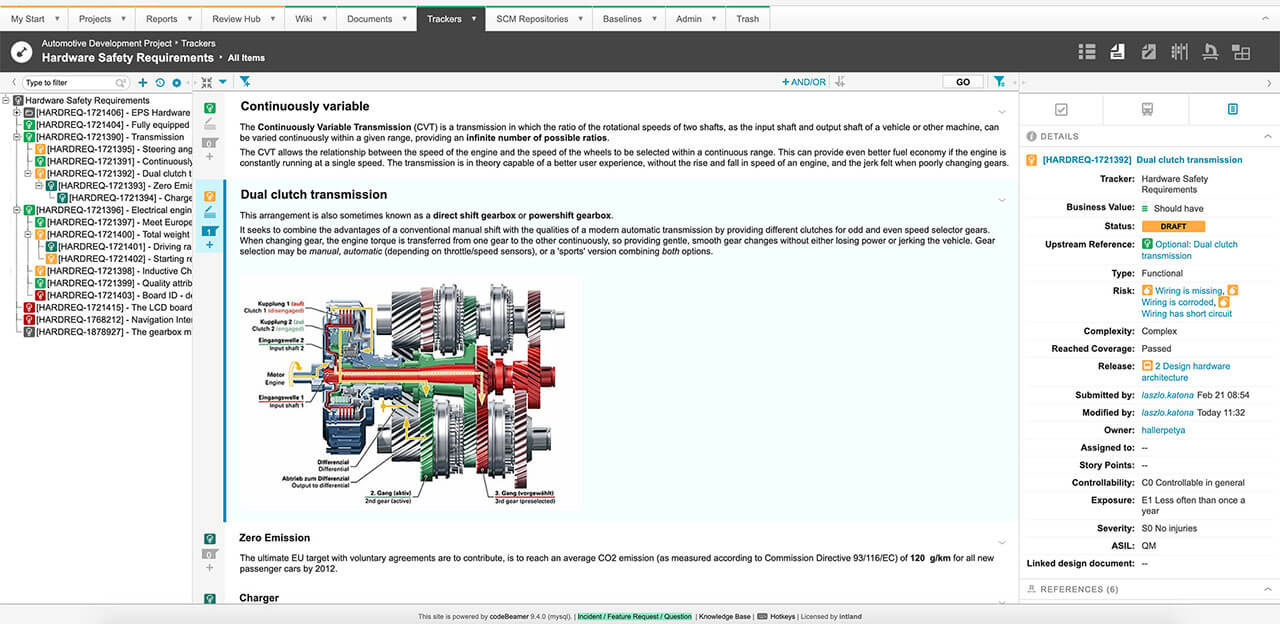Collapse the DETAILS section chevron

1268,136
